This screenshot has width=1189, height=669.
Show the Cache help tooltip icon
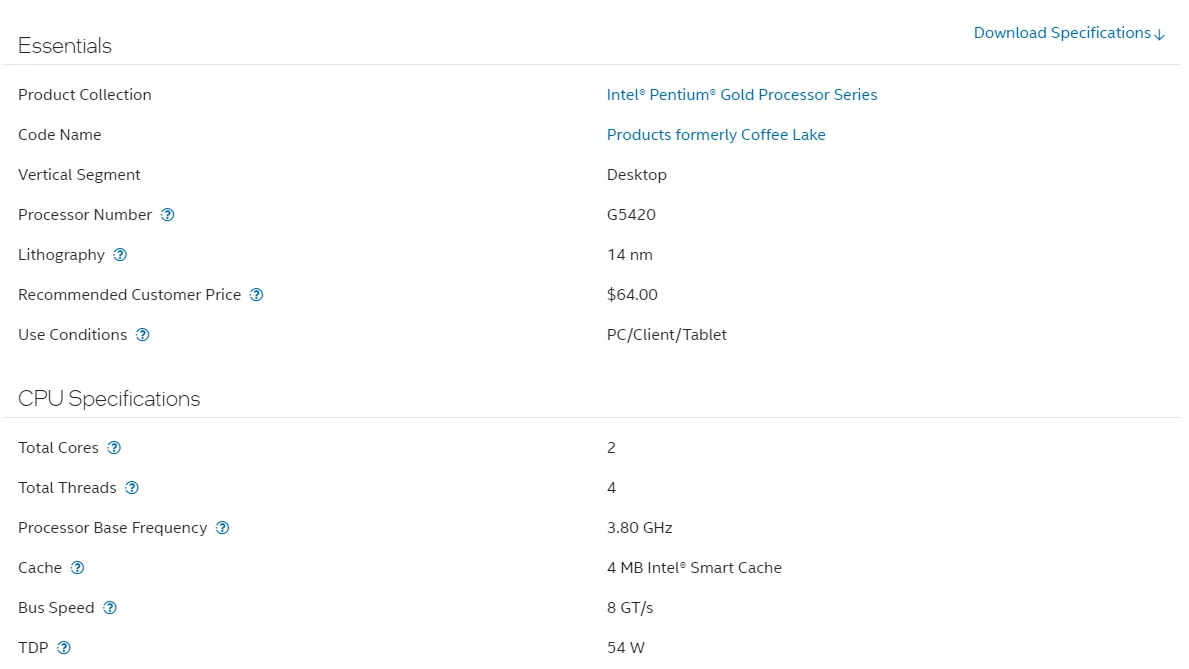(77, 568)
